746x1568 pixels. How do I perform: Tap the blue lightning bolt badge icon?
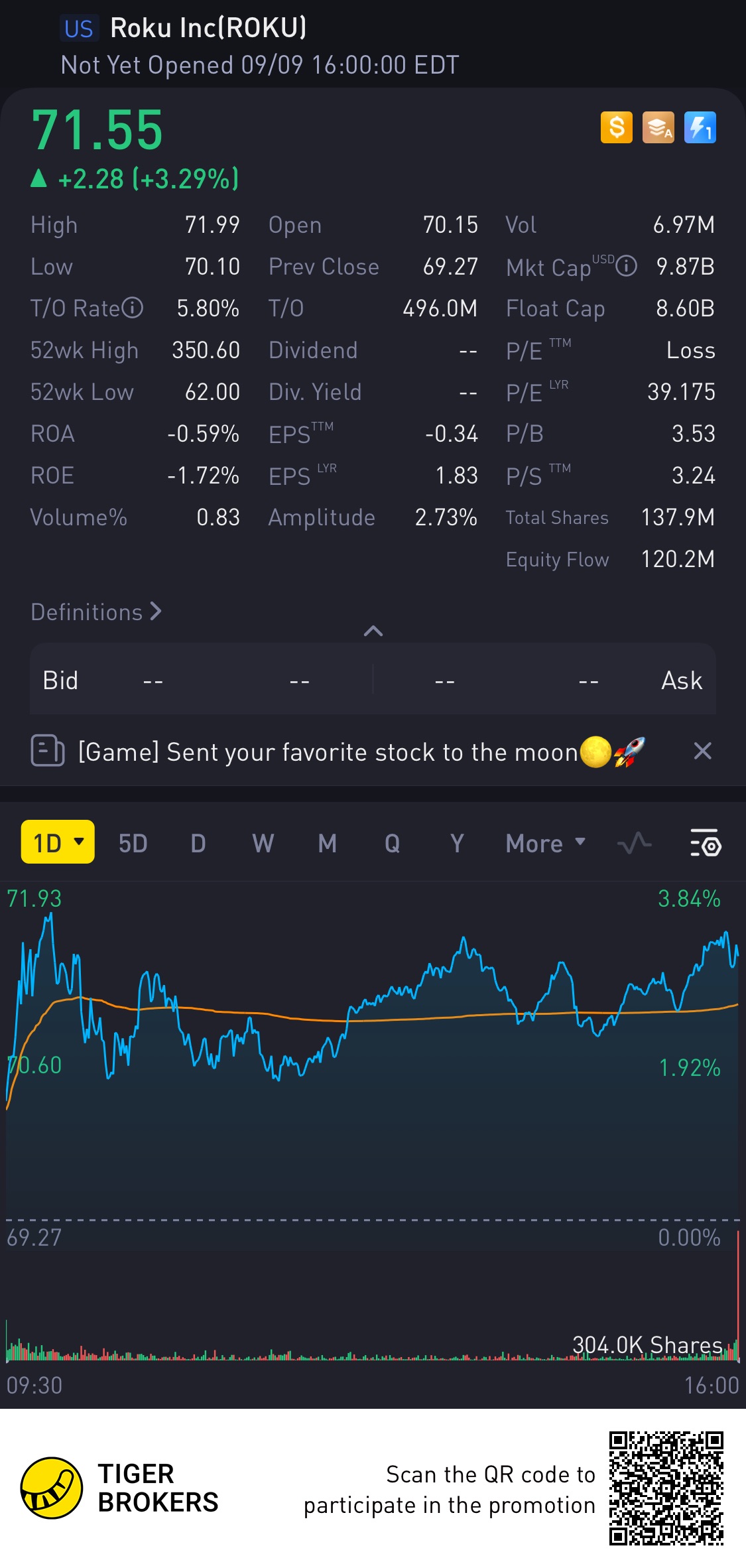click(x=700, y=127)
